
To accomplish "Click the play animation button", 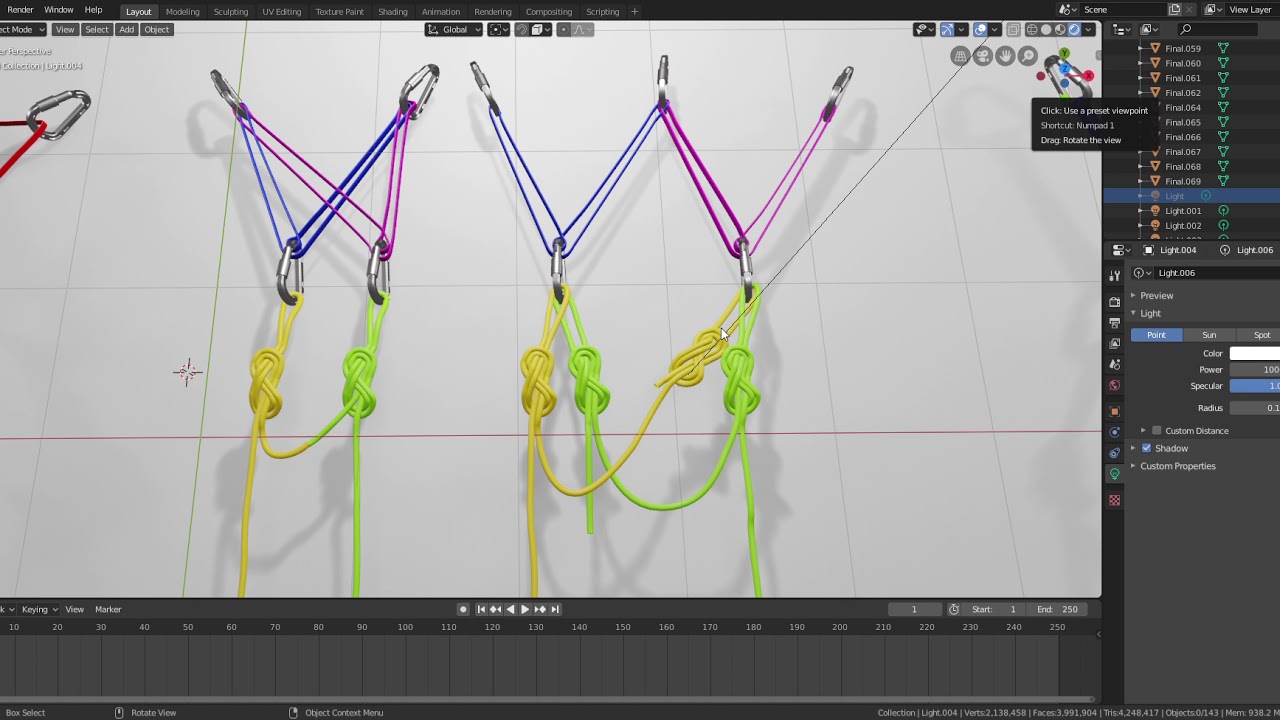I will pos(524,609).
